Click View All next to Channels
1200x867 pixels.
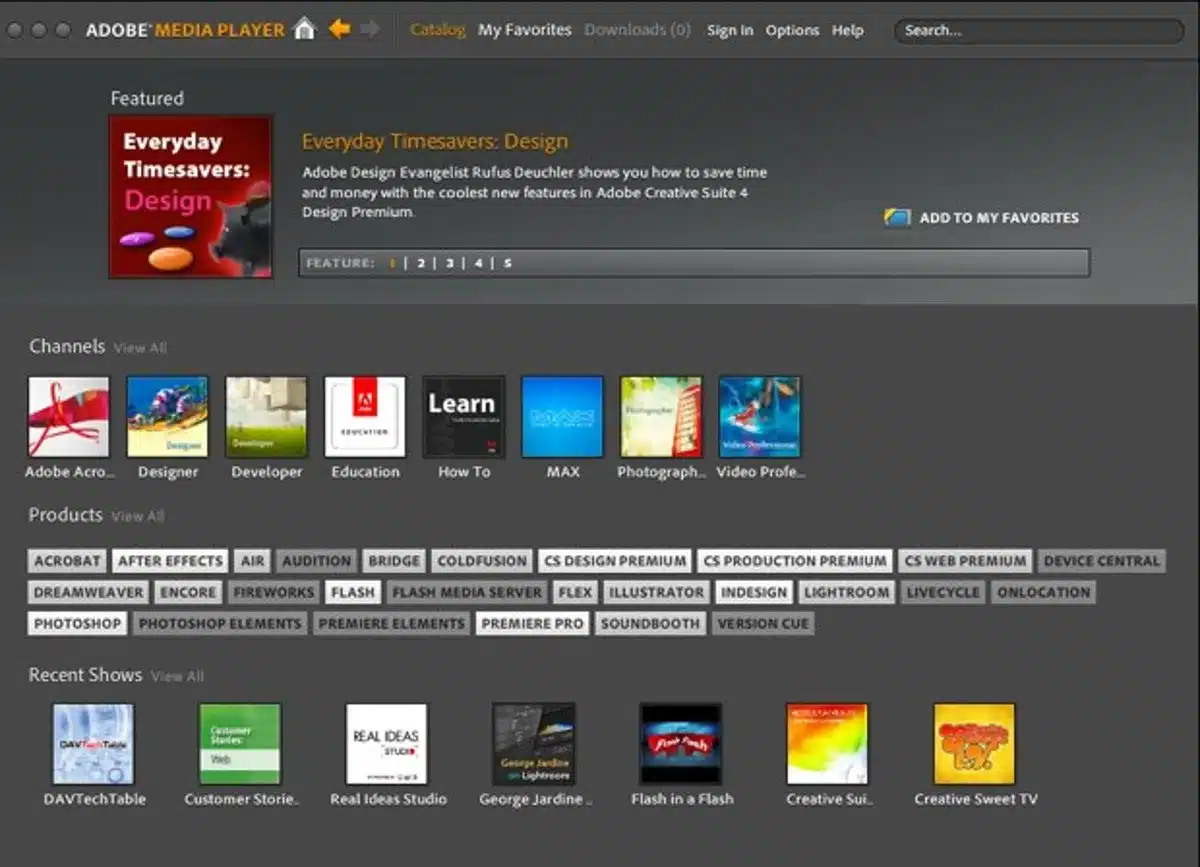(140, 348)
